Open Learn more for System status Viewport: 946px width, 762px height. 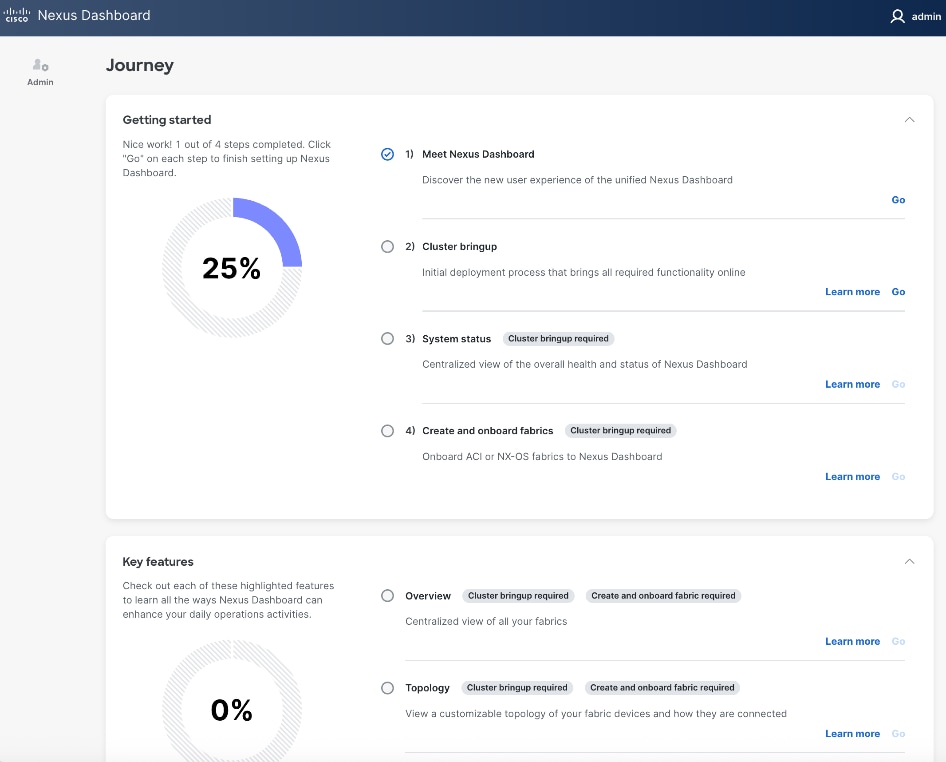(x=852, y=384)
